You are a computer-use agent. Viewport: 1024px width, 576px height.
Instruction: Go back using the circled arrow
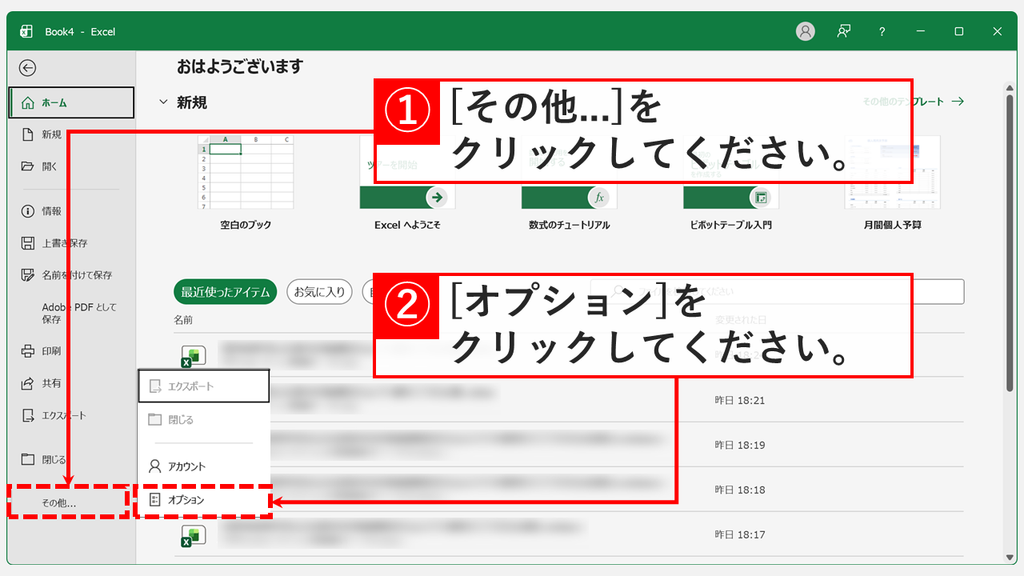click(27, 68)
